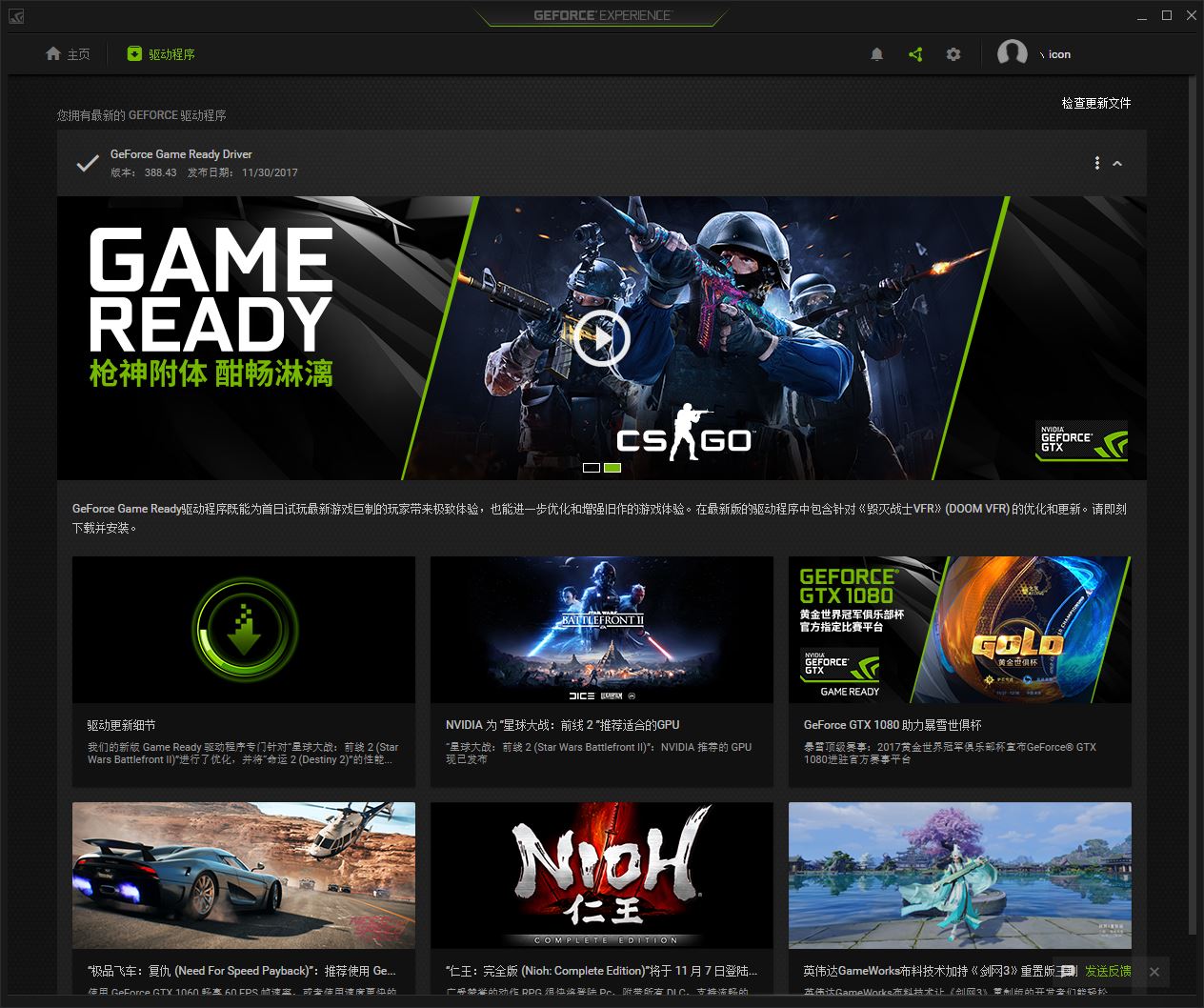Click the account name "icon"
1204x1008 pixels.
(1059, 54)
